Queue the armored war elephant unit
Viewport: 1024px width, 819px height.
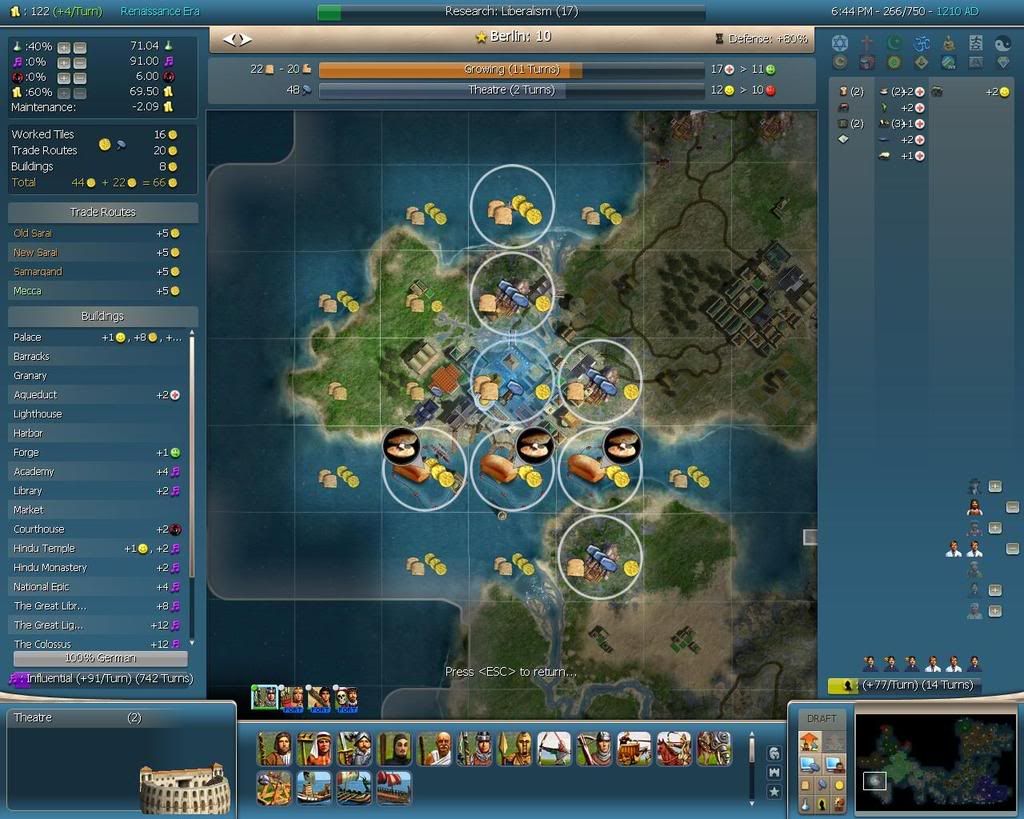714,748
